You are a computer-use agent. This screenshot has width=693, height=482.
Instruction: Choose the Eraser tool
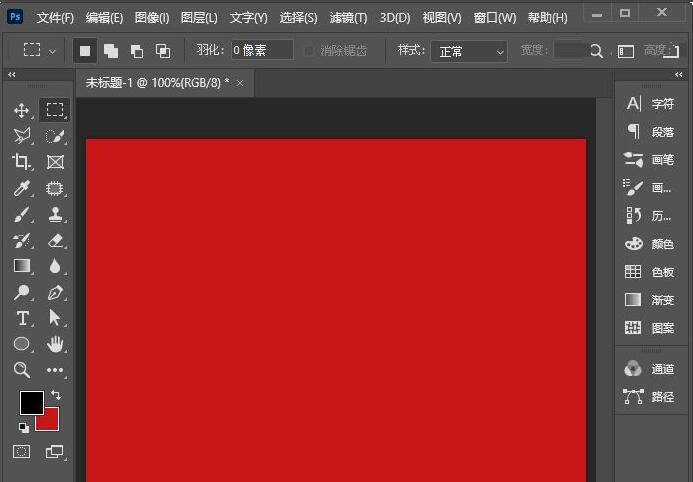pyautogui.click(x=55, y=240)
